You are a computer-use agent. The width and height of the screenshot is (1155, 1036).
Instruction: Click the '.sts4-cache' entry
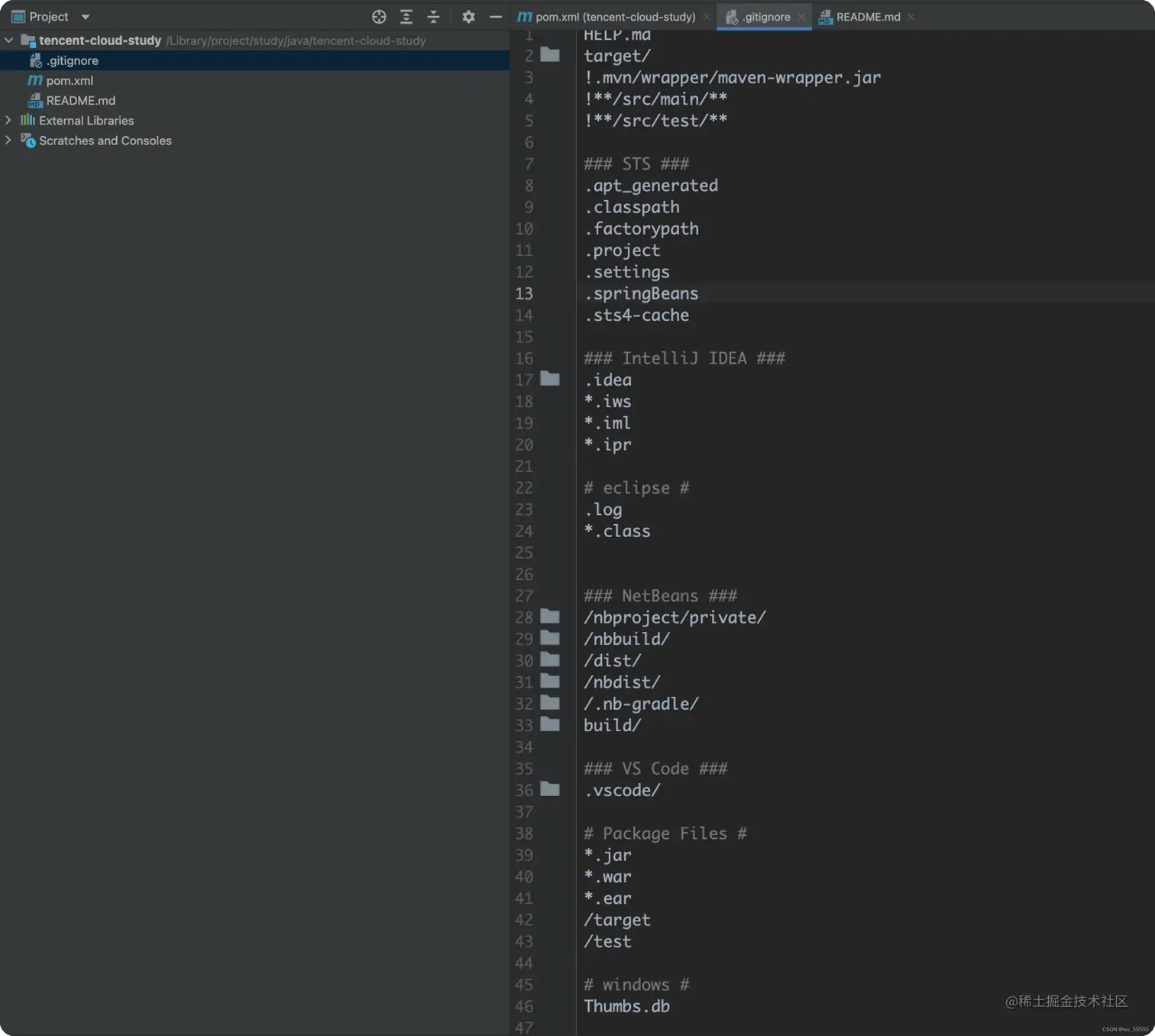636,315
